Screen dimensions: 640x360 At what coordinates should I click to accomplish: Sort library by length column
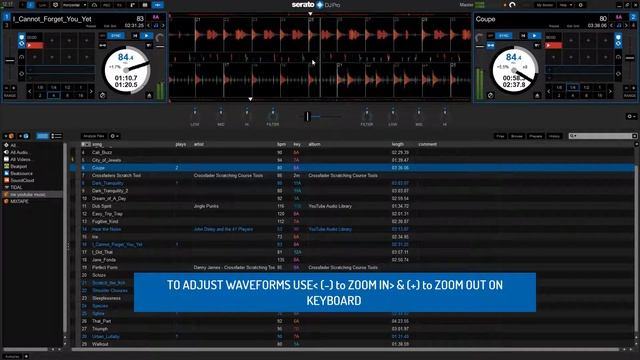(x=398, y=144)
